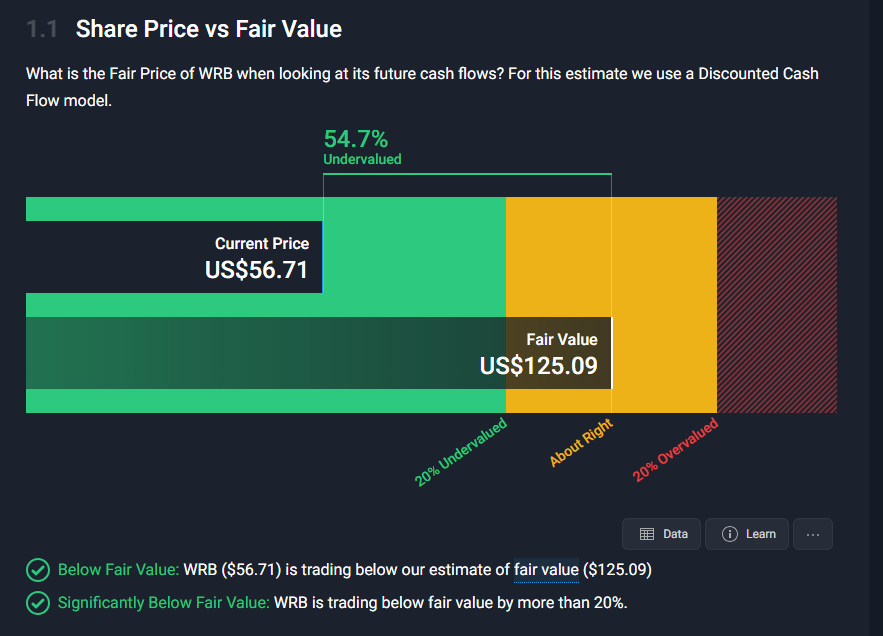883x636 pixels.
Task: Click the 20% Overvalued axis label
Action: point(676,450)
